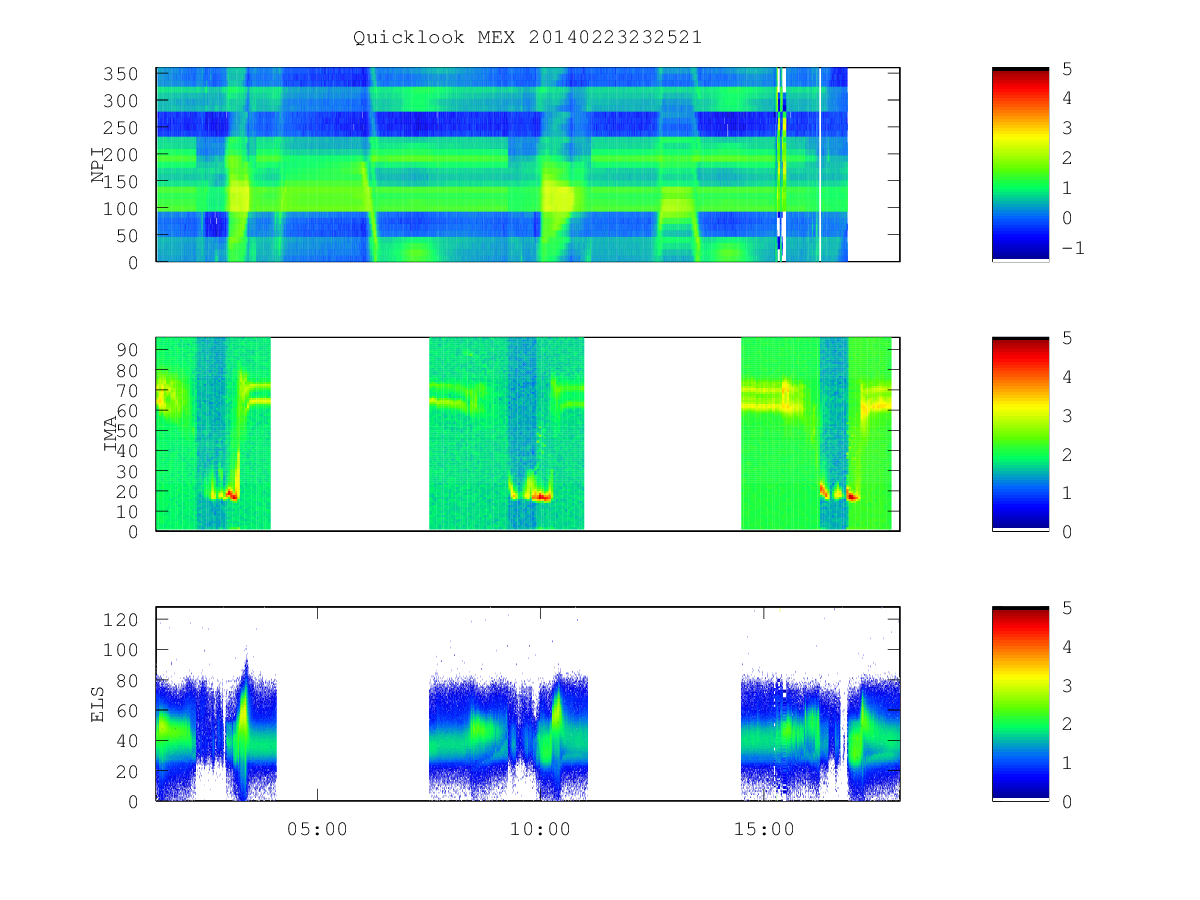Click the ELS spectrogram plot area
Screen dimensions: 1200x900
click(x=528, y=704)
